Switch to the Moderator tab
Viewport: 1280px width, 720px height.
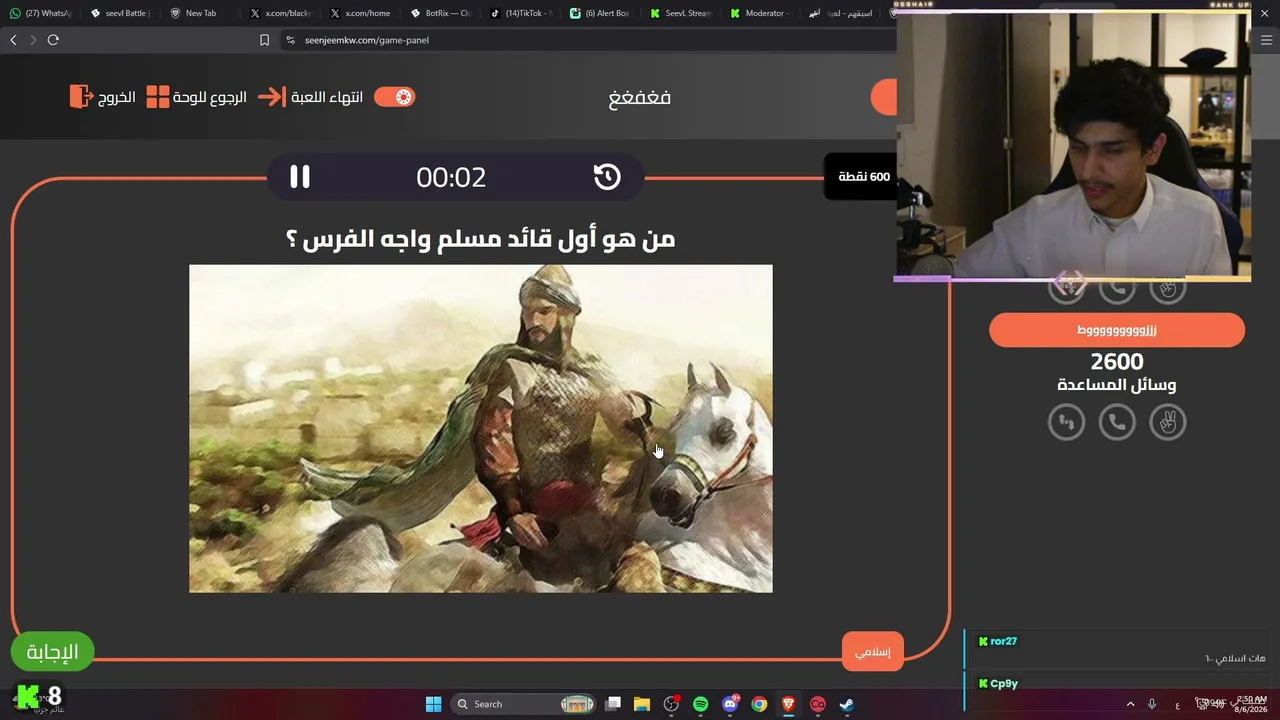click(x=761, y=13)
